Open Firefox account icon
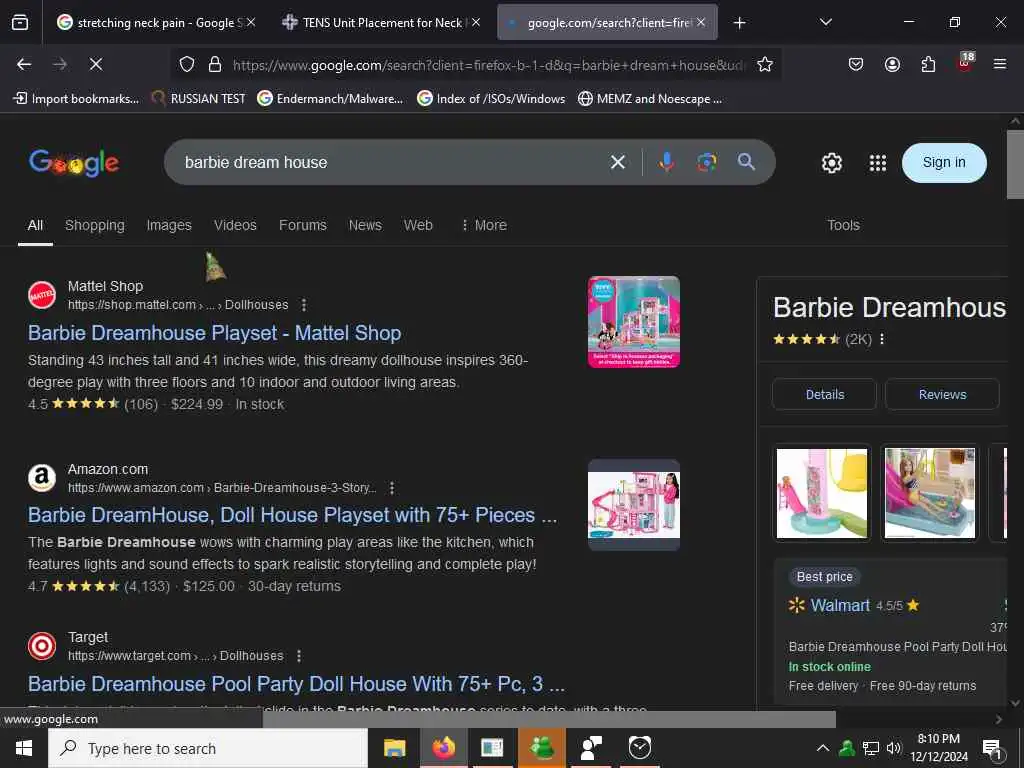 (x=892, y=64)
